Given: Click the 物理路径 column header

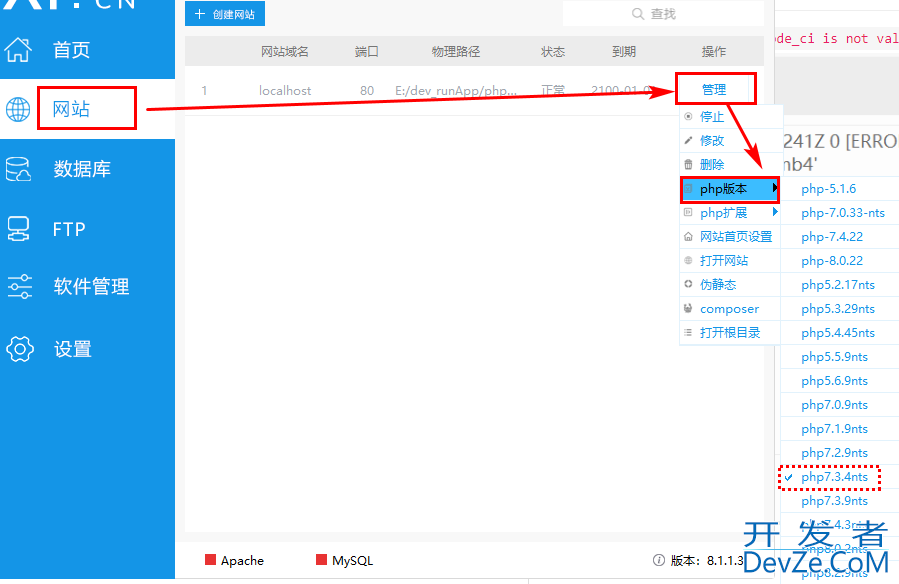Looking at the screenshot, I should [x=456, y=52].
